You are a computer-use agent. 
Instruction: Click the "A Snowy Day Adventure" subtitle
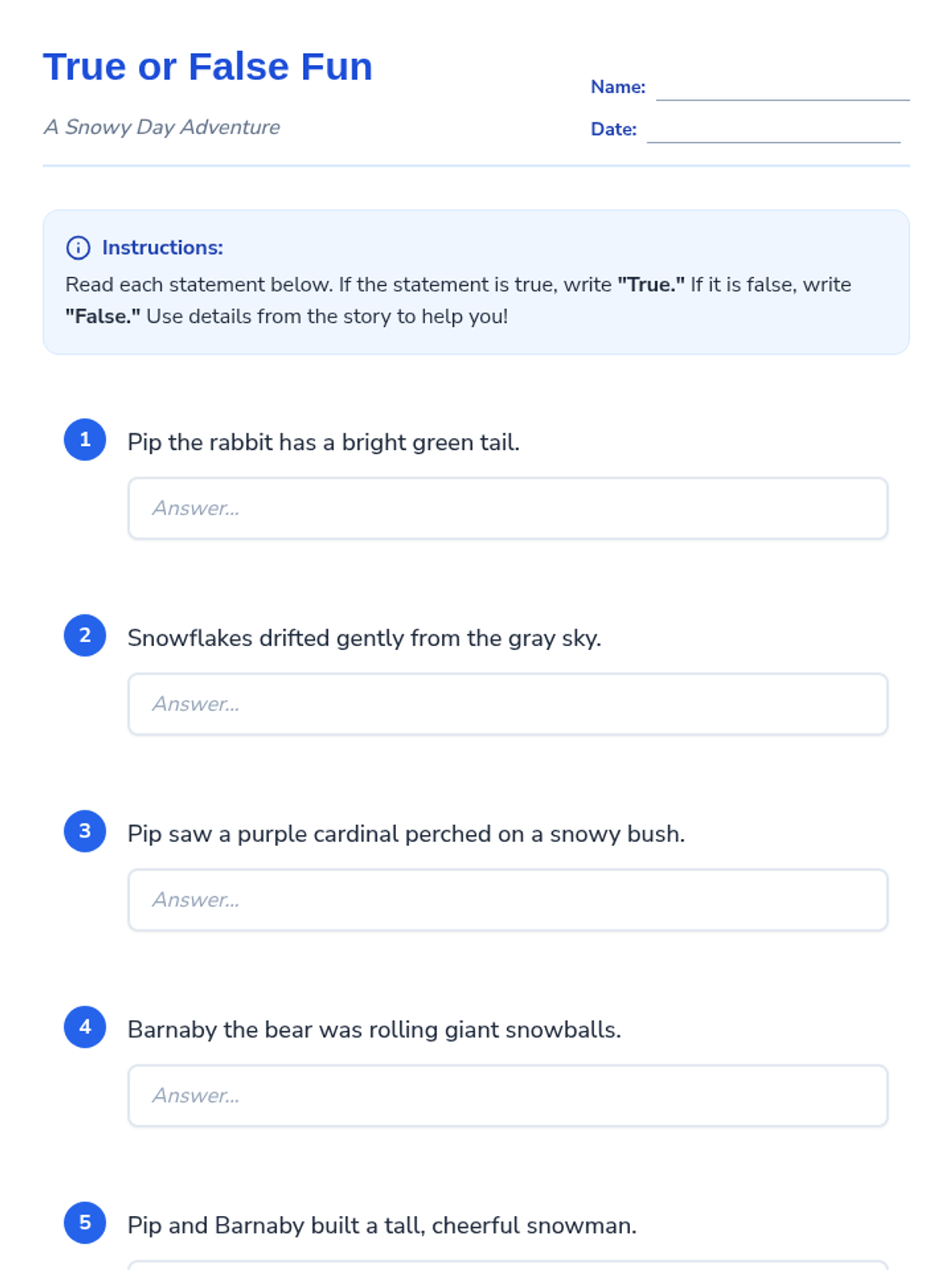pyautogui.click(x=162, y=127)
